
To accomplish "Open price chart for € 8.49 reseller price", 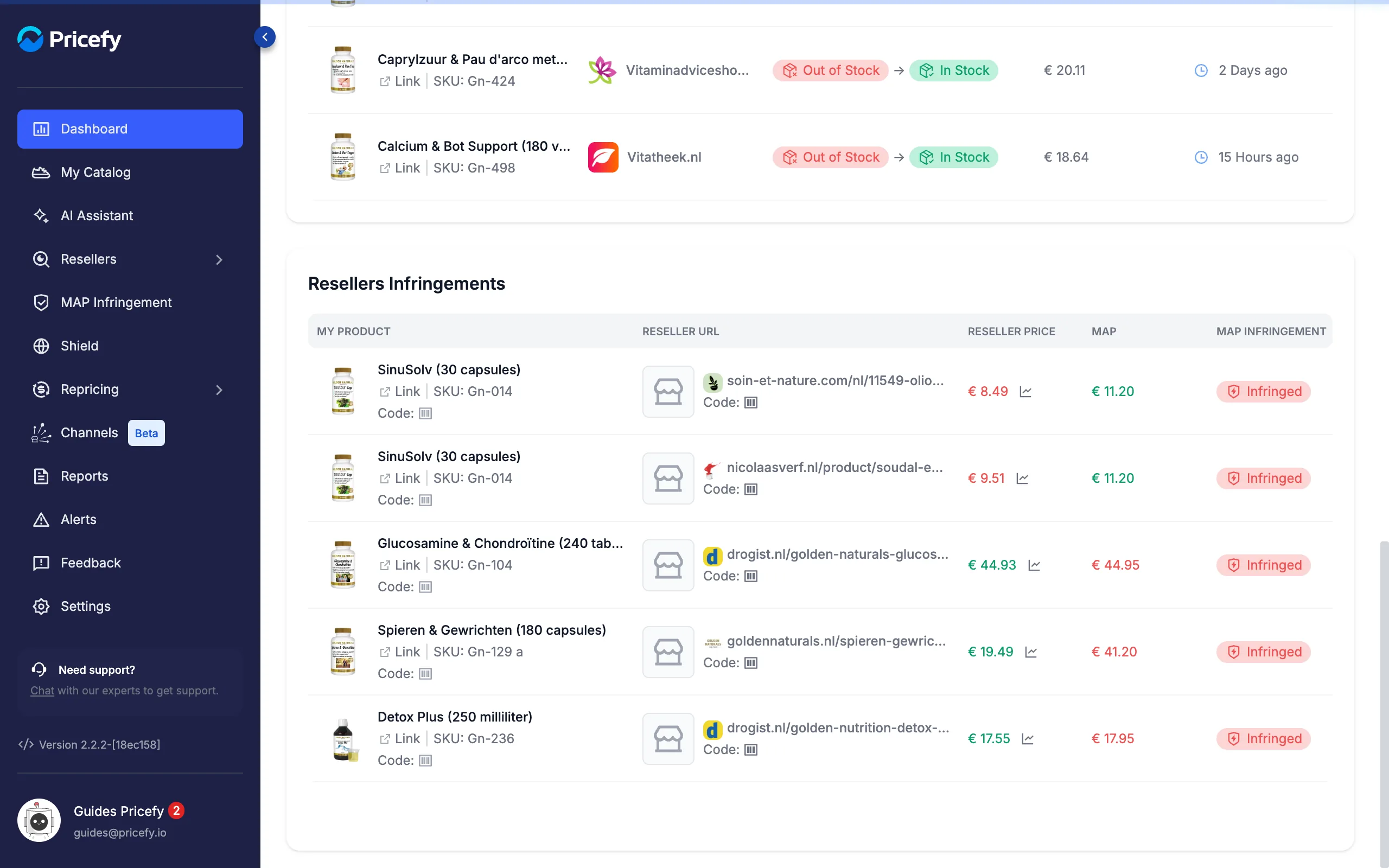I will click(x=1025, y=392).
